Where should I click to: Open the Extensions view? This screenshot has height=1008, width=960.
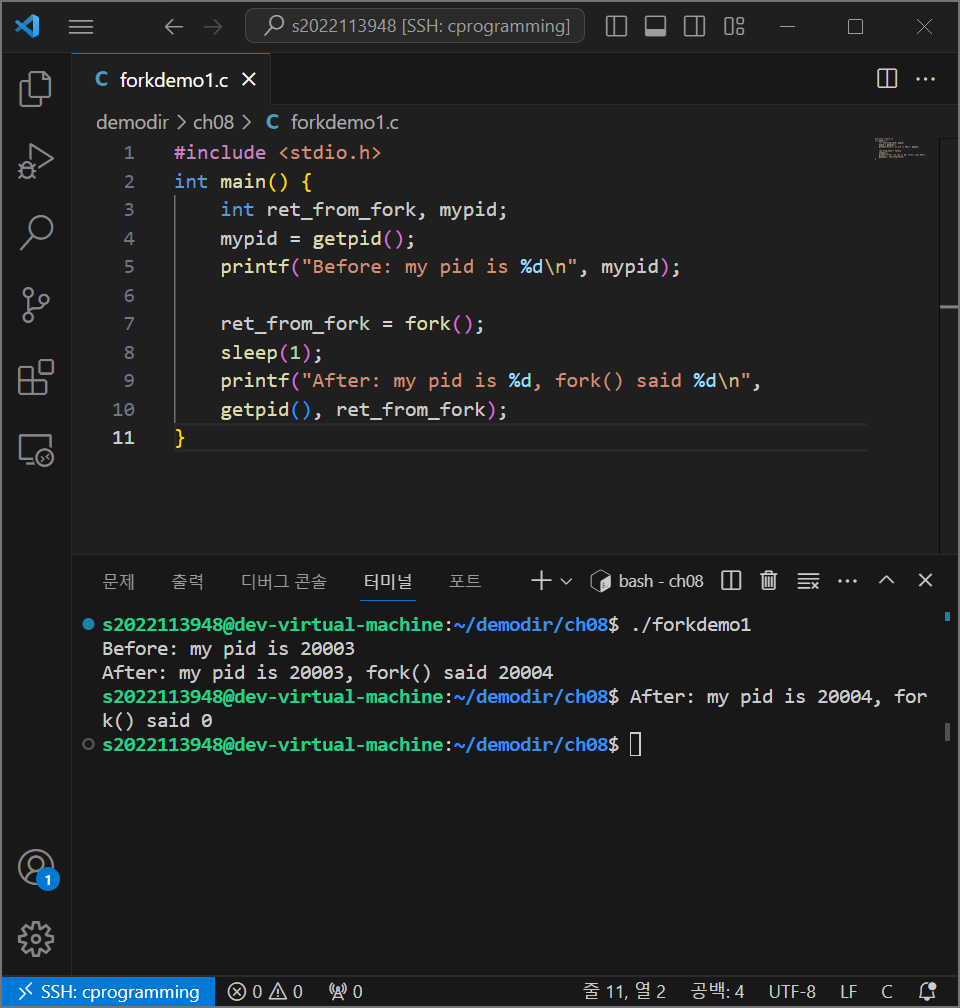pos(35,377)
